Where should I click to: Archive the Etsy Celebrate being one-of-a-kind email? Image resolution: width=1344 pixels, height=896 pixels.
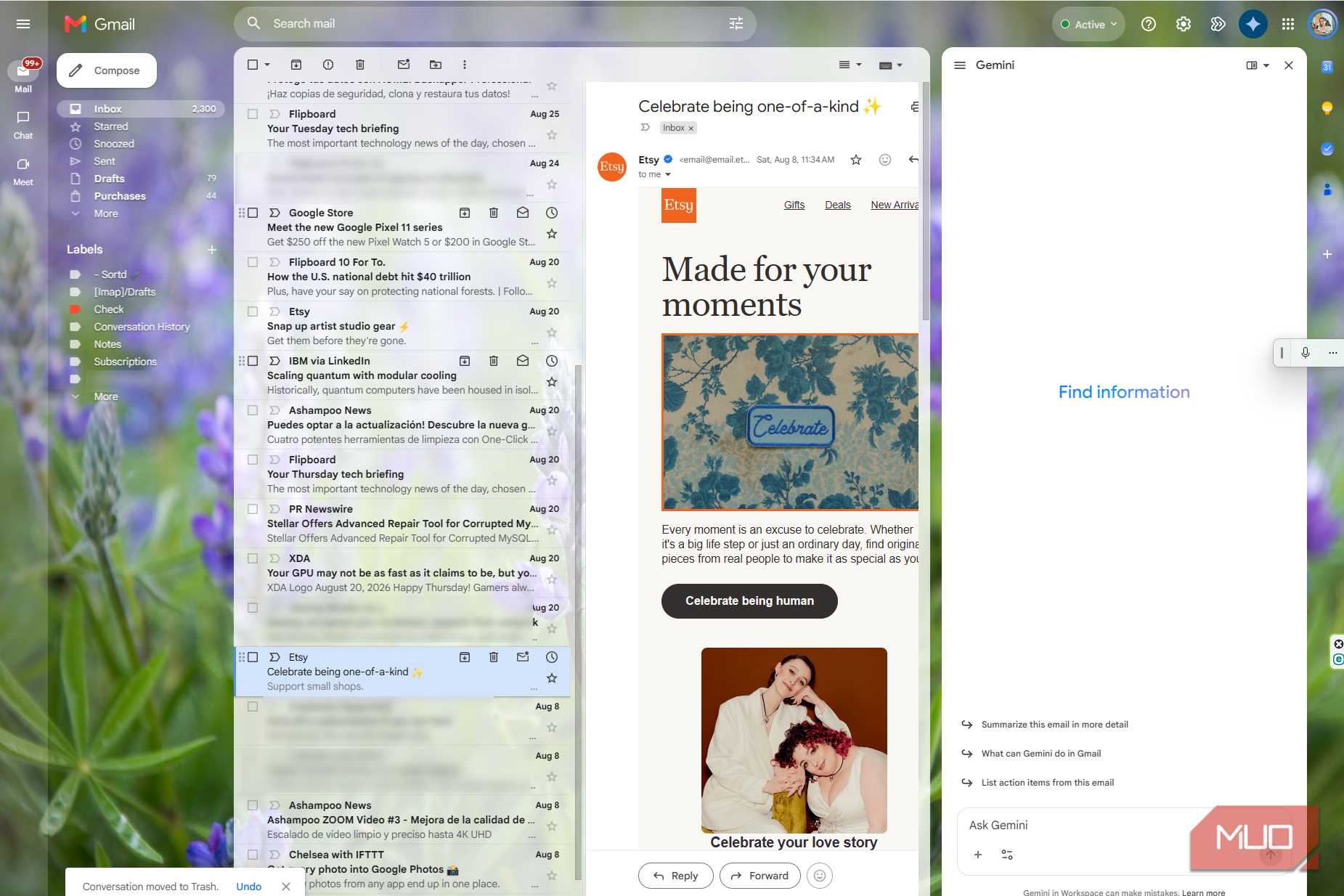click(465, 657)
